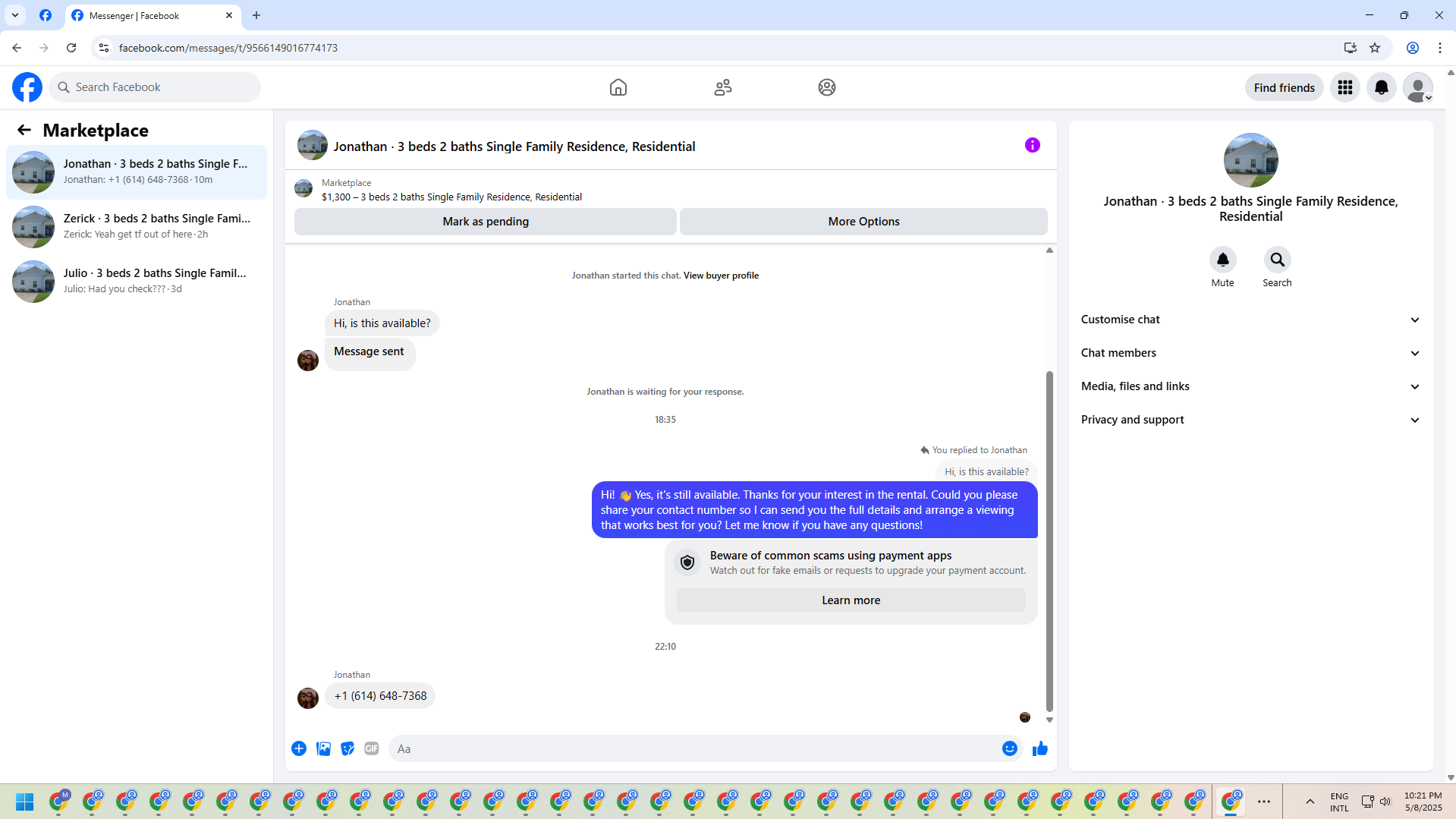Viewport: 1456px width, 819px height.
Task: Go back from Marketplace with the arrow
Action: (x=24, y=130)
